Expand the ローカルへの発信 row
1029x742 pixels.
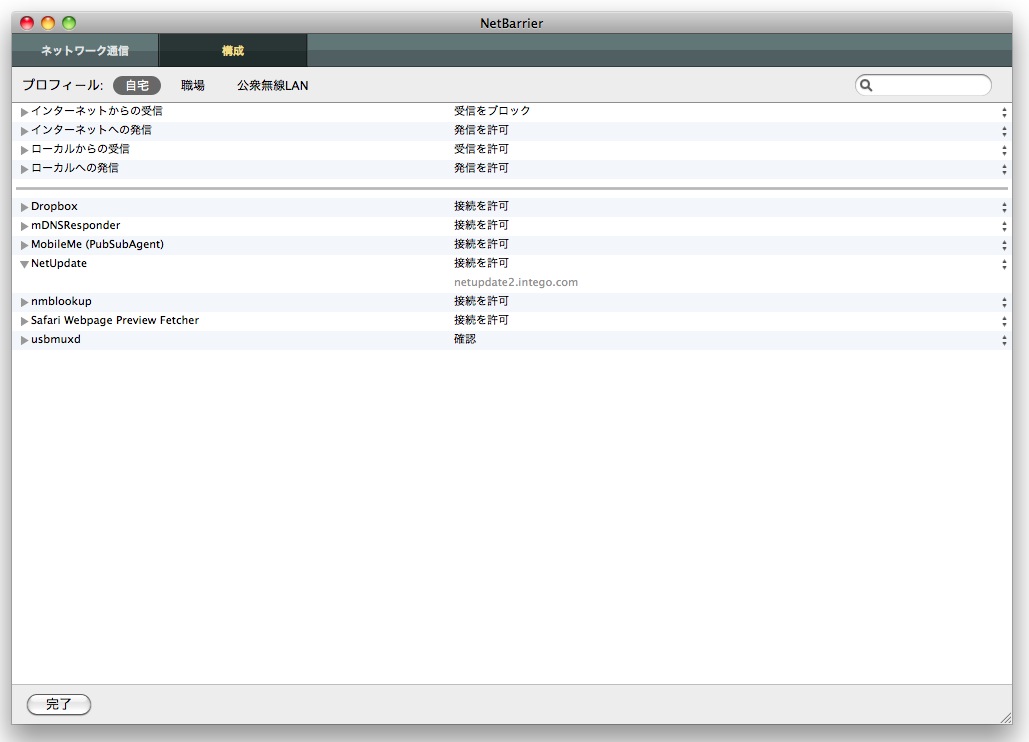coord(24,169)
